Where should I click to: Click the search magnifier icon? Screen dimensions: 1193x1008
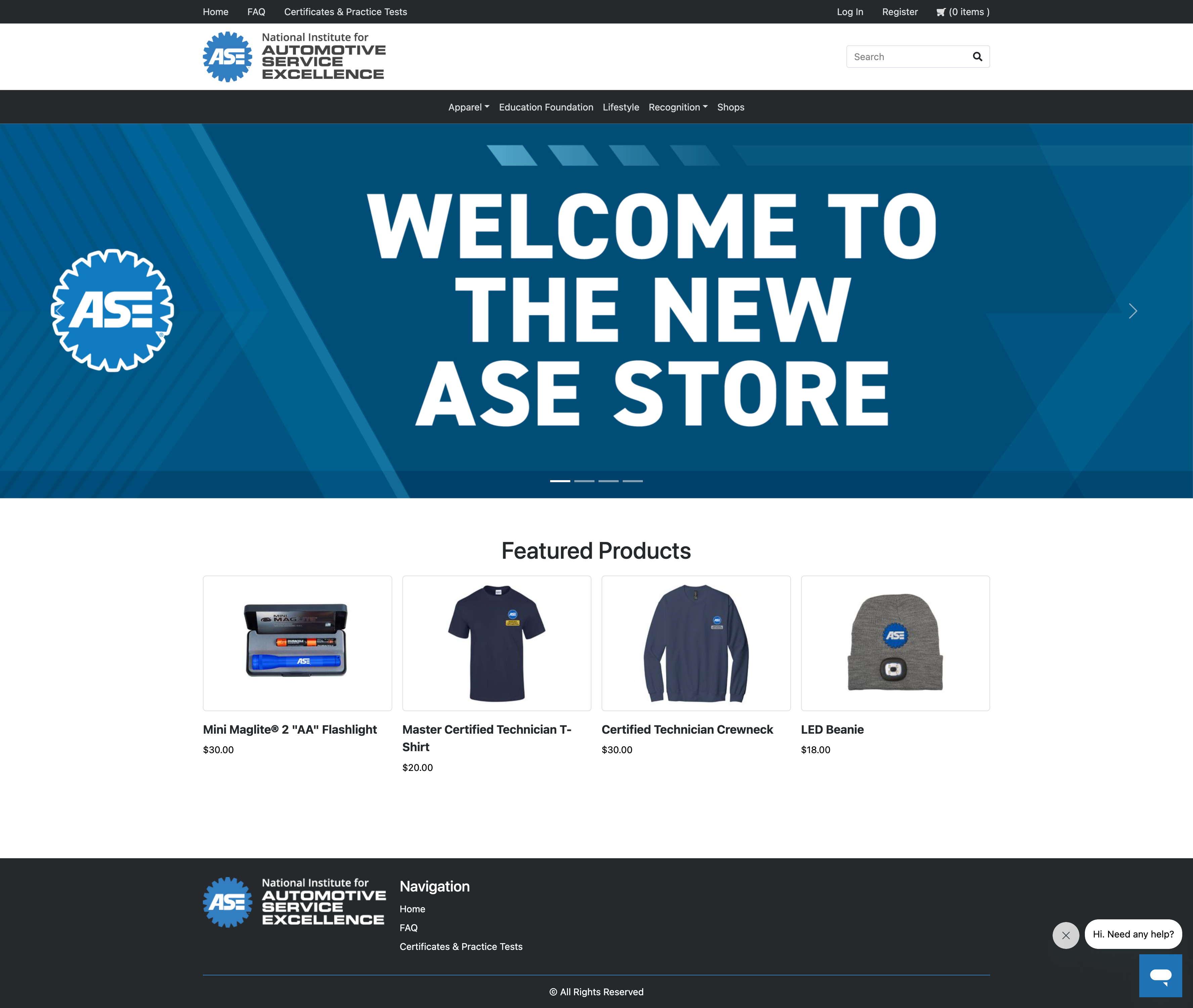pyautogui.click(x=977, y=56)
